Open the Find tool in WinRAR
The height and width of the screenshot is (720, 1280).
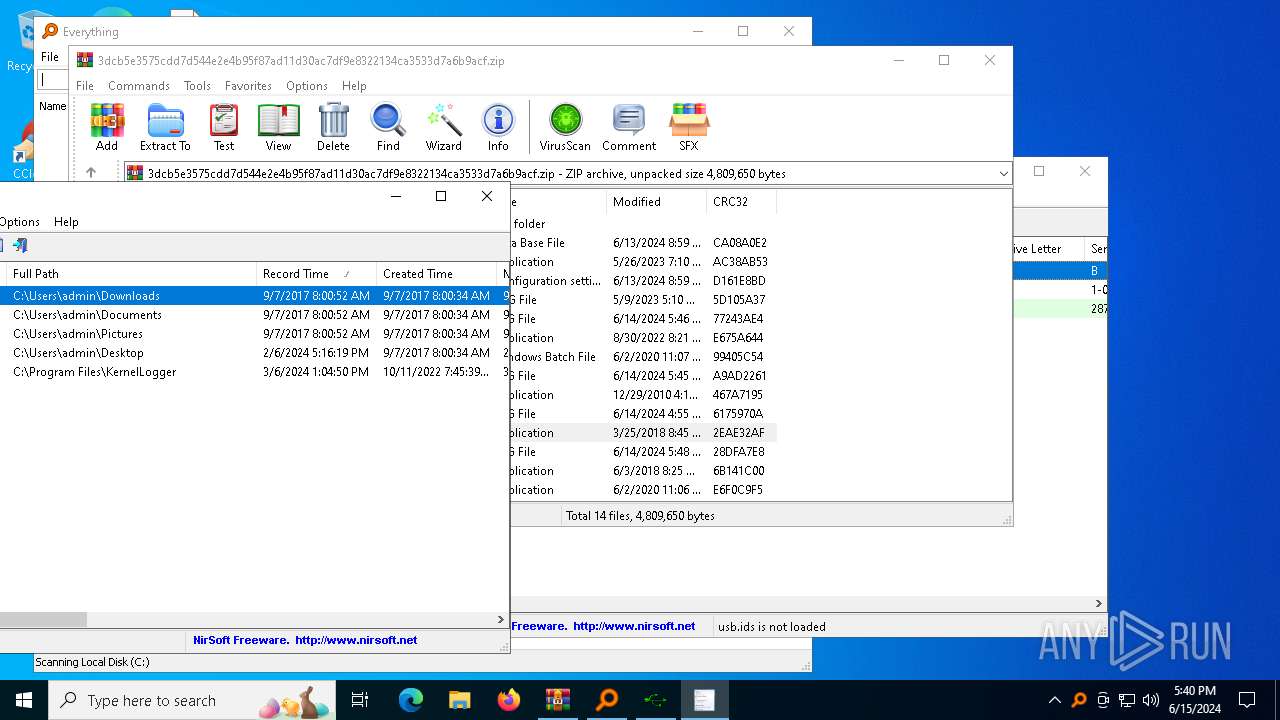click(x=388, y=127)
